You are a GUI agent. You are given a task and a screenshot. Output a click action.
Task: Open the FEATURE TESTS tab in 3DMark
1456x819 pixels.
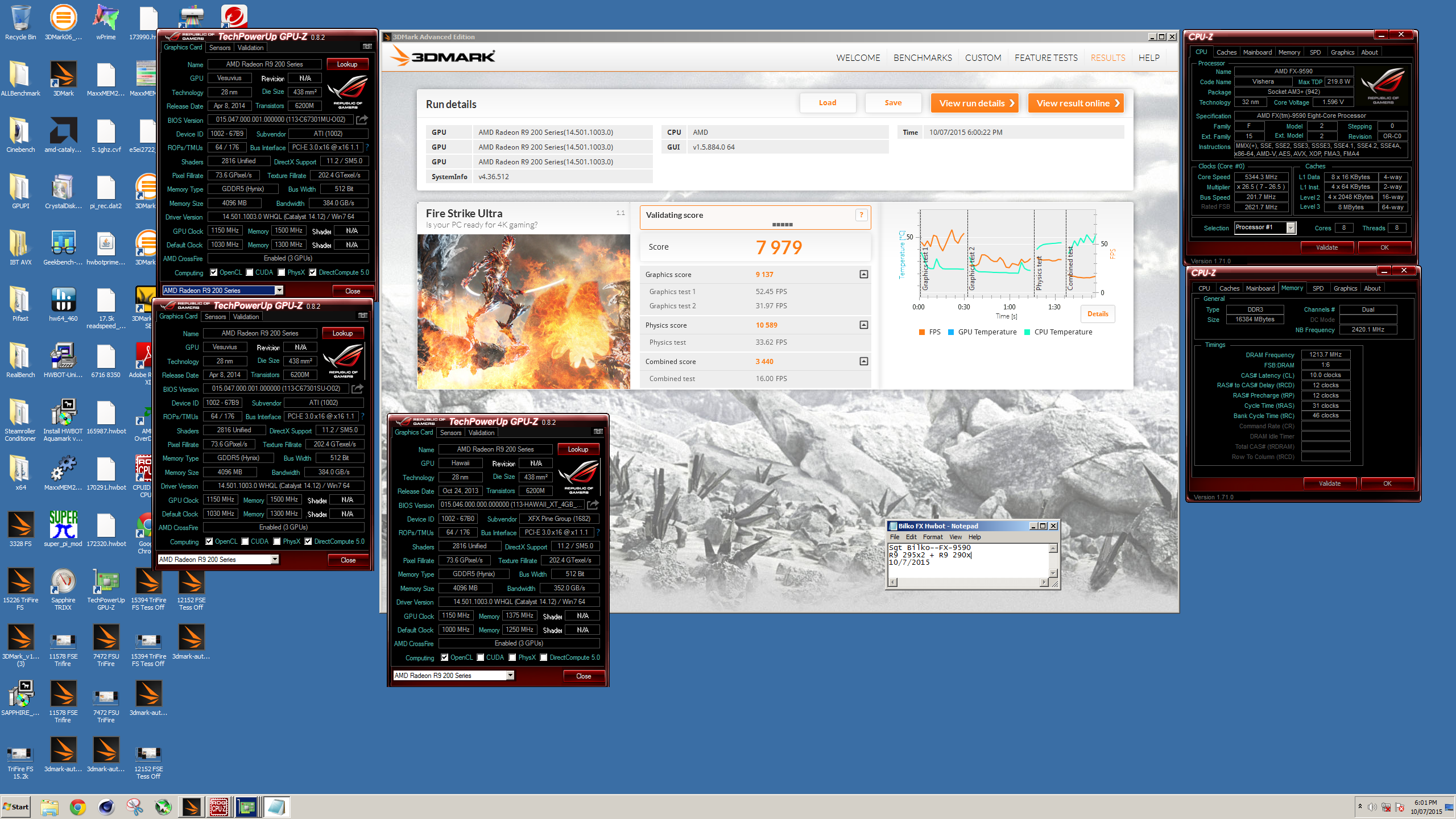pyautogui.click(x=1046, y=58)
